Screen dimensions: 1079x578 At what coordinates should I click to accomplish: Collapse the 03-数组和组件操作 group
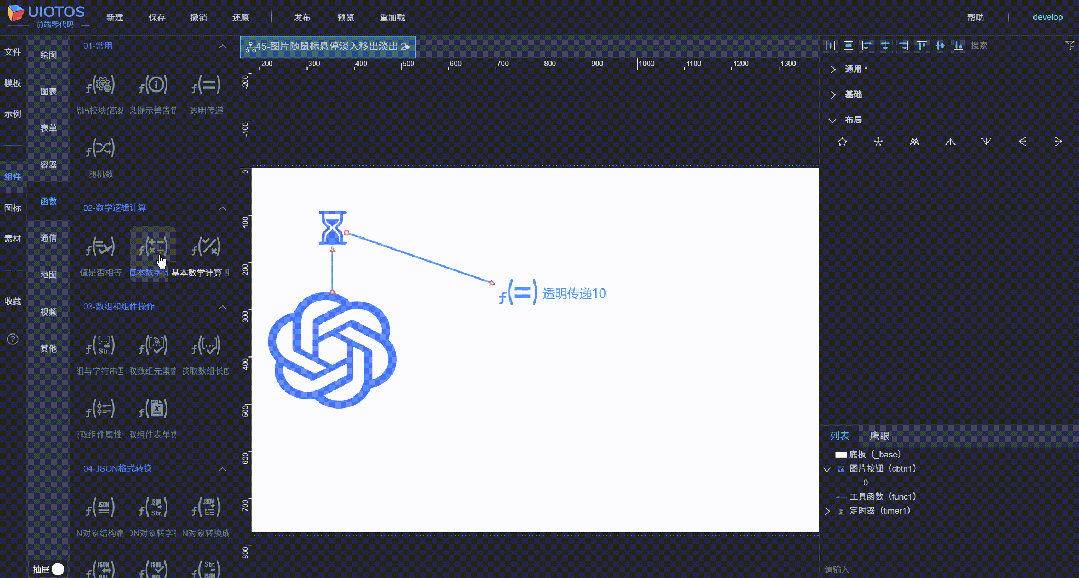click(x=222, y=306)
